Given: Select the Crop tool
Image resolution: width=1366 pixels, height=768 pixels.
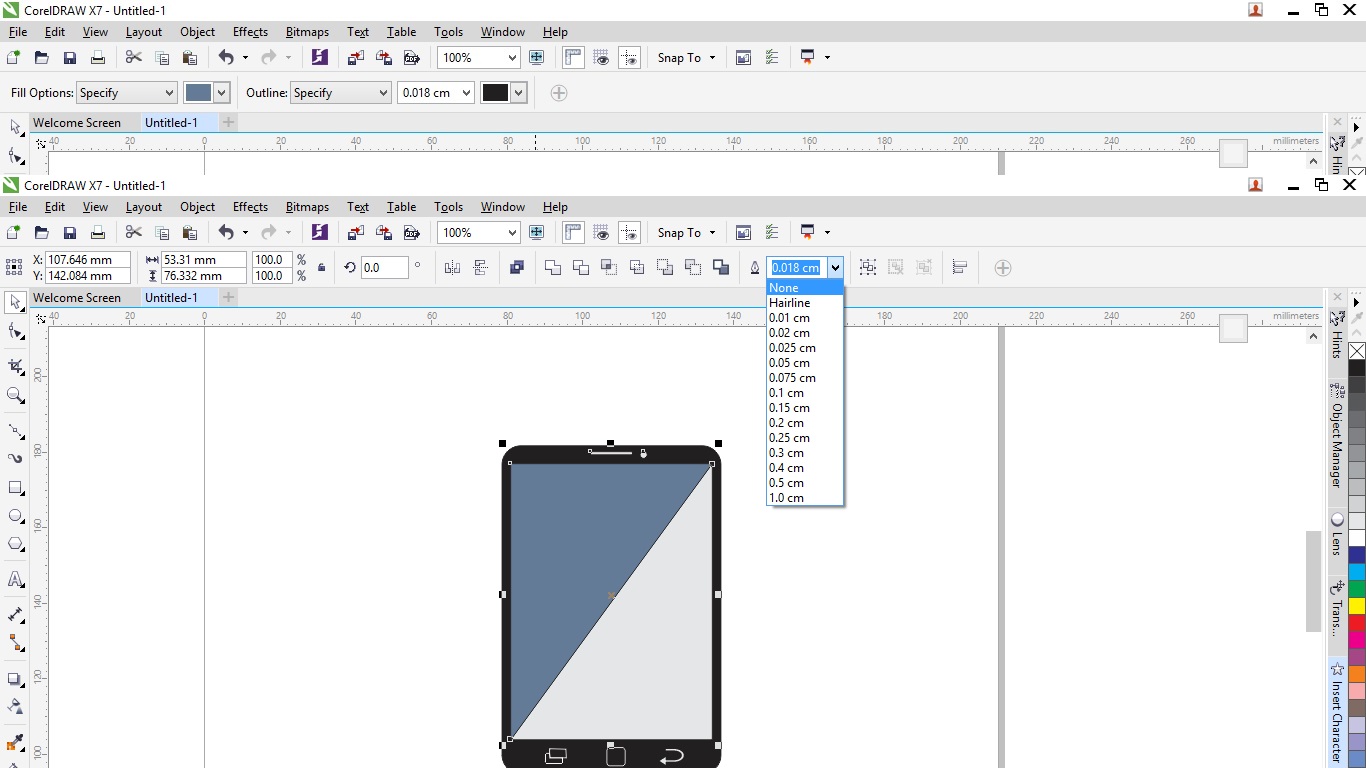Looking at the screenshot, I should tap(15, 367).
